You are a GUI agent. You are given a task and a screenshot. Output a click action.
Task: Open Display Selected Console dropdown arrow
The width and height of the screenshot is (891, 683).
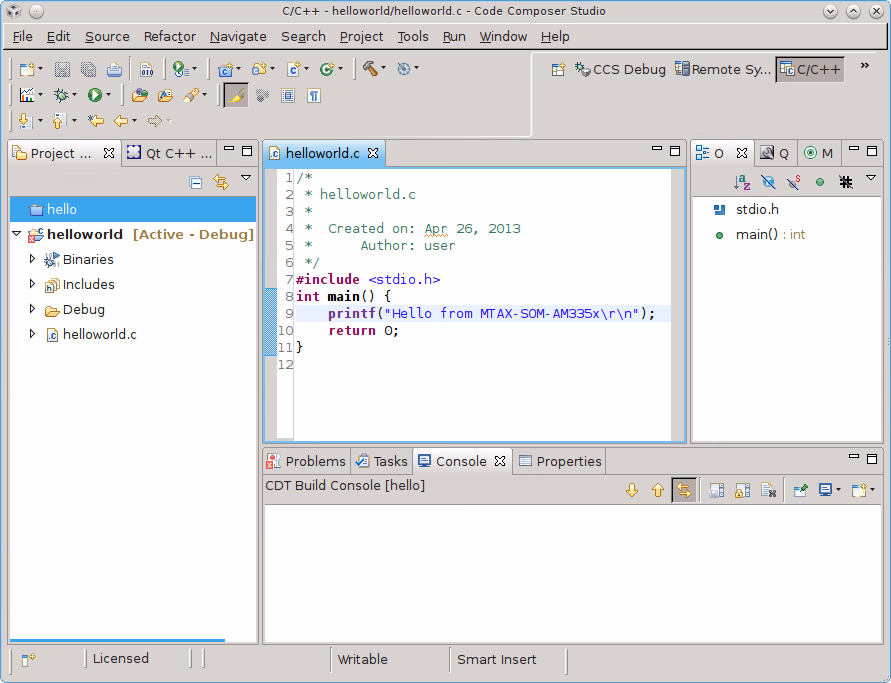(838, 490)
